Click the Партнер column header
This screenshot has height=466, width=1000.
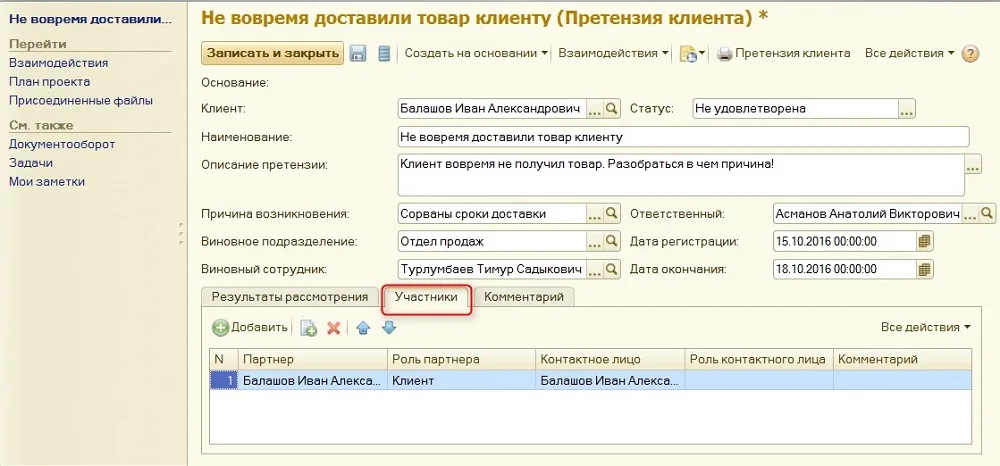click(x=312, y=360)
